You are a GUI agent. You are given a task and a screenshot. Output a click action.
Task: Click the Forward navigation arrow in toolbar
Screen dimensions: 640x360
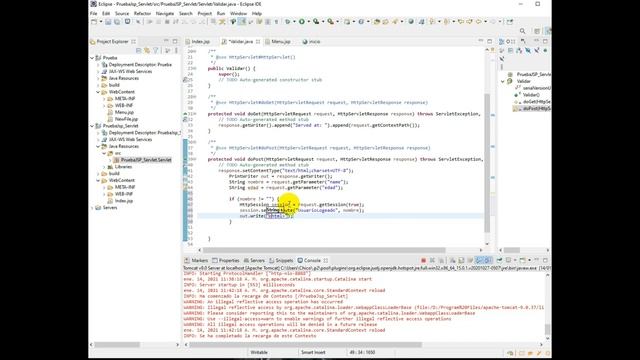[x=493, y=22]
